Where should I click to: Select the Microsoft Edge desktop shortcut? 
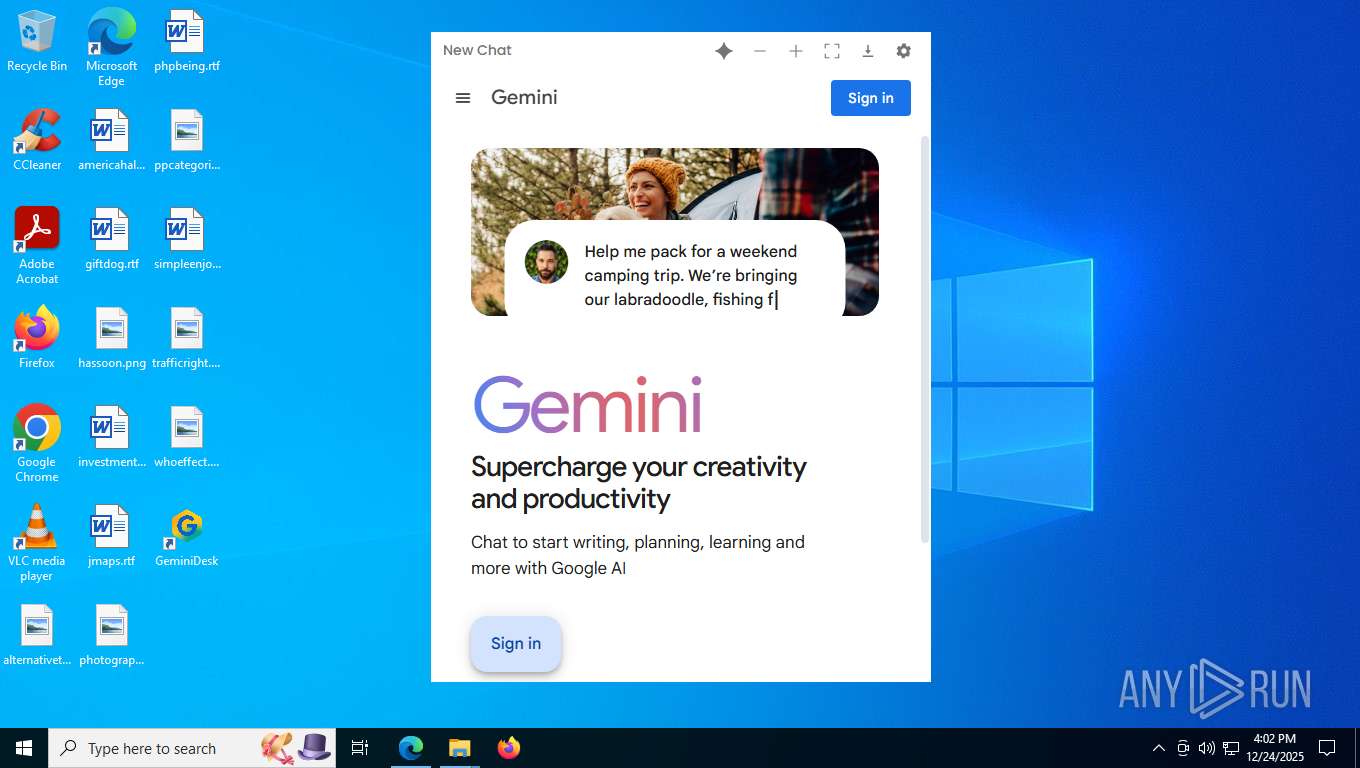coord(112,48)
